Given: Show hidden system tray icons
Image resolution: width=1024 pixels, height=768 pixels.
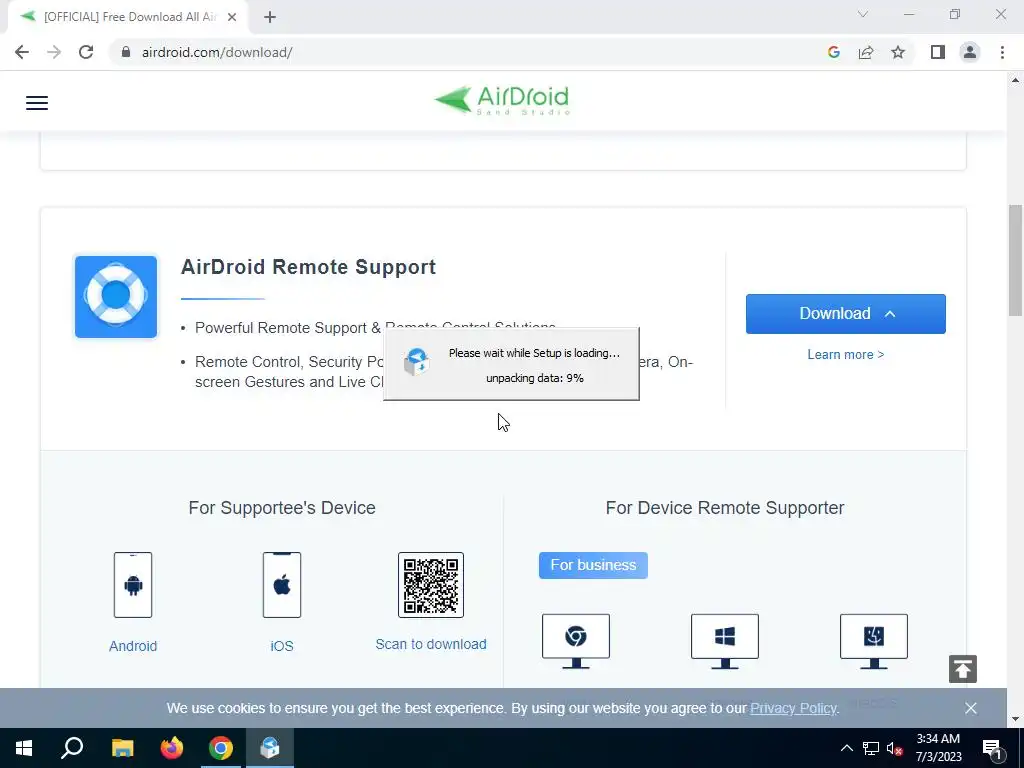Looking at the screenshot, I should [846, 748].
